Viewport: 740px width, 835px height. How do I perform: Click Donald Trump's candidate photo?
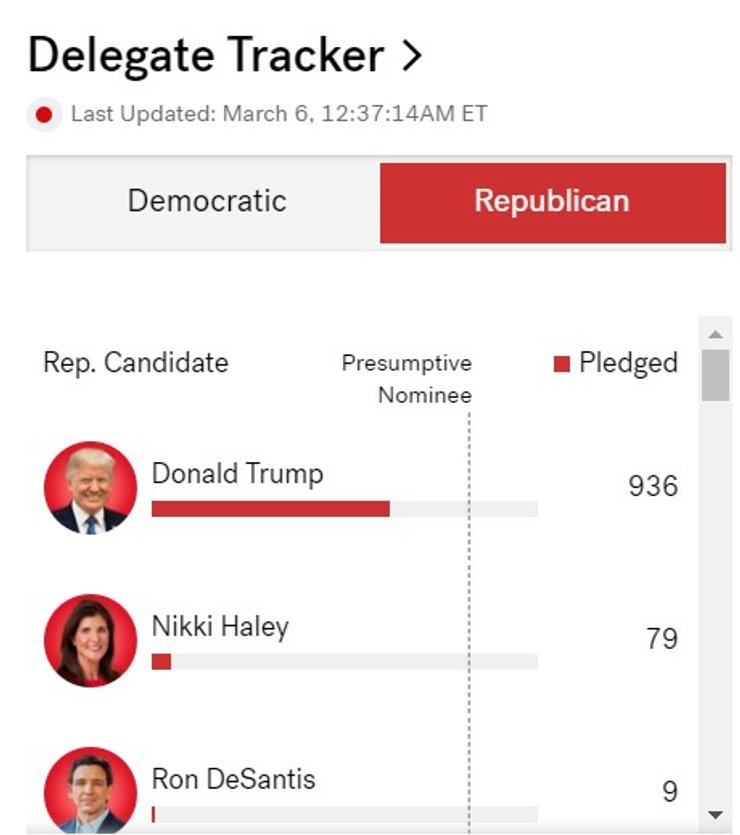90,487
